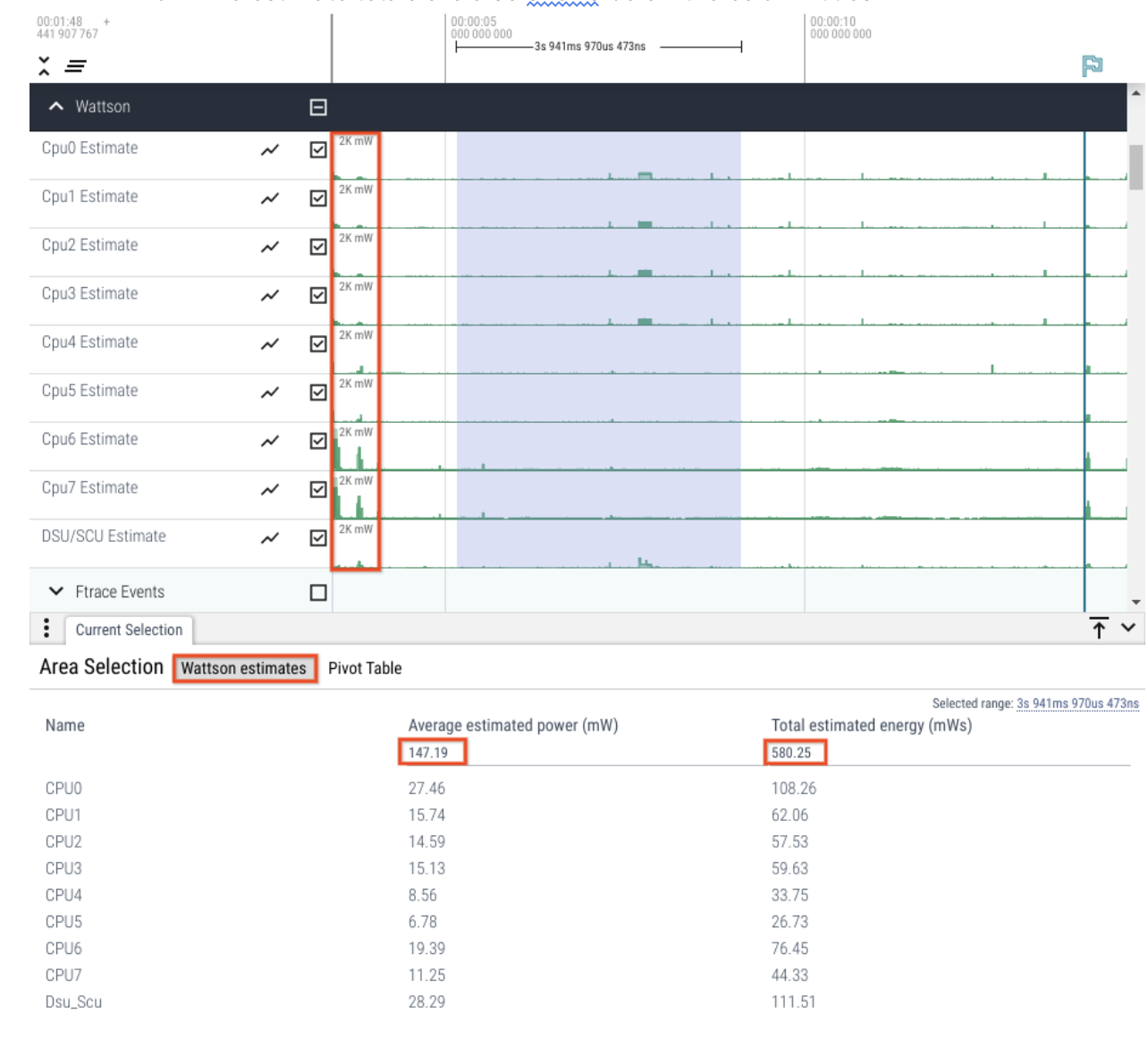Click the Wattson group minus-box checkbox
The width and height of the screenshot is (1148, 1039).
[318, 107]
